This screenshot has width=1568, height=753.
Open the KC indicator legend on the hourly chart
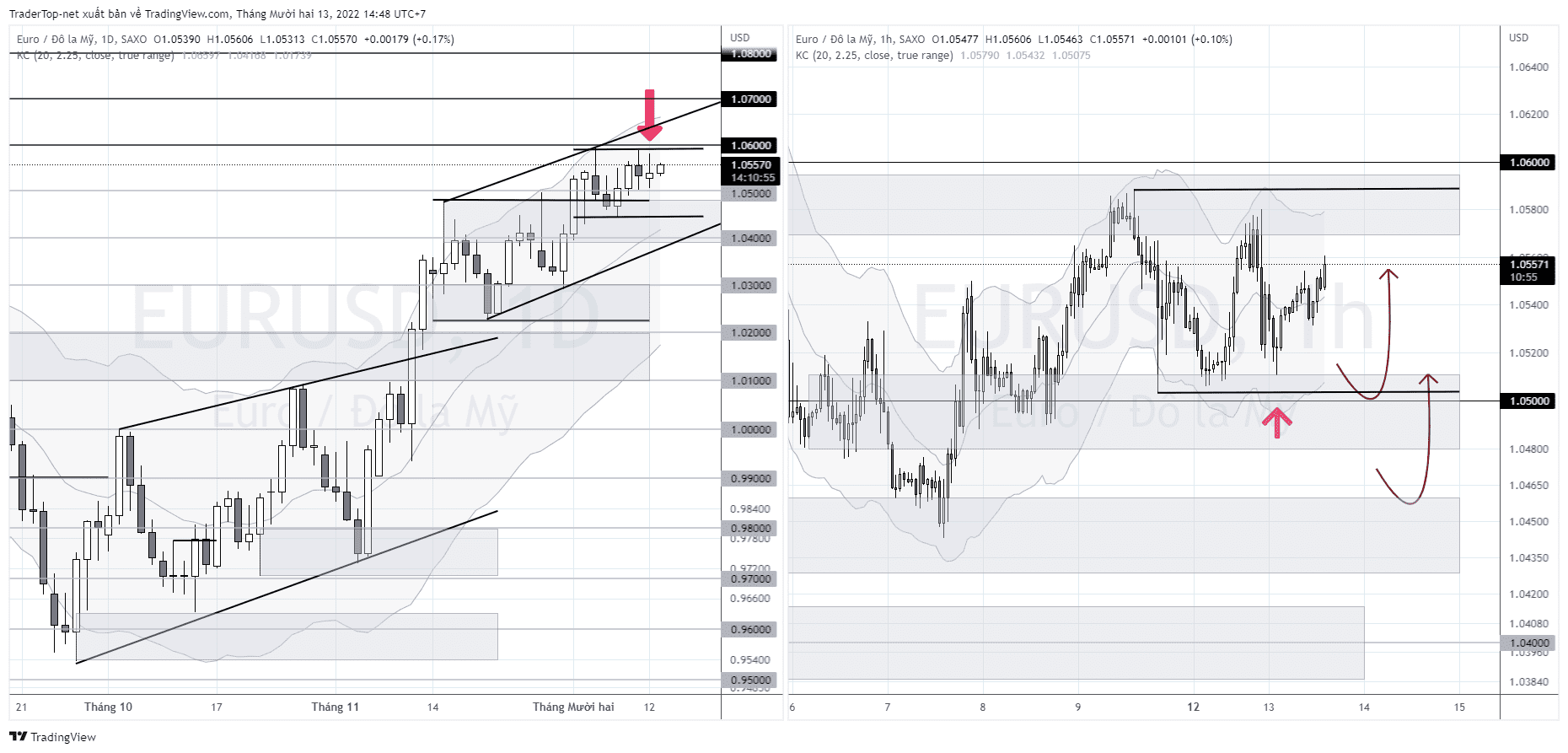point(874,56)
